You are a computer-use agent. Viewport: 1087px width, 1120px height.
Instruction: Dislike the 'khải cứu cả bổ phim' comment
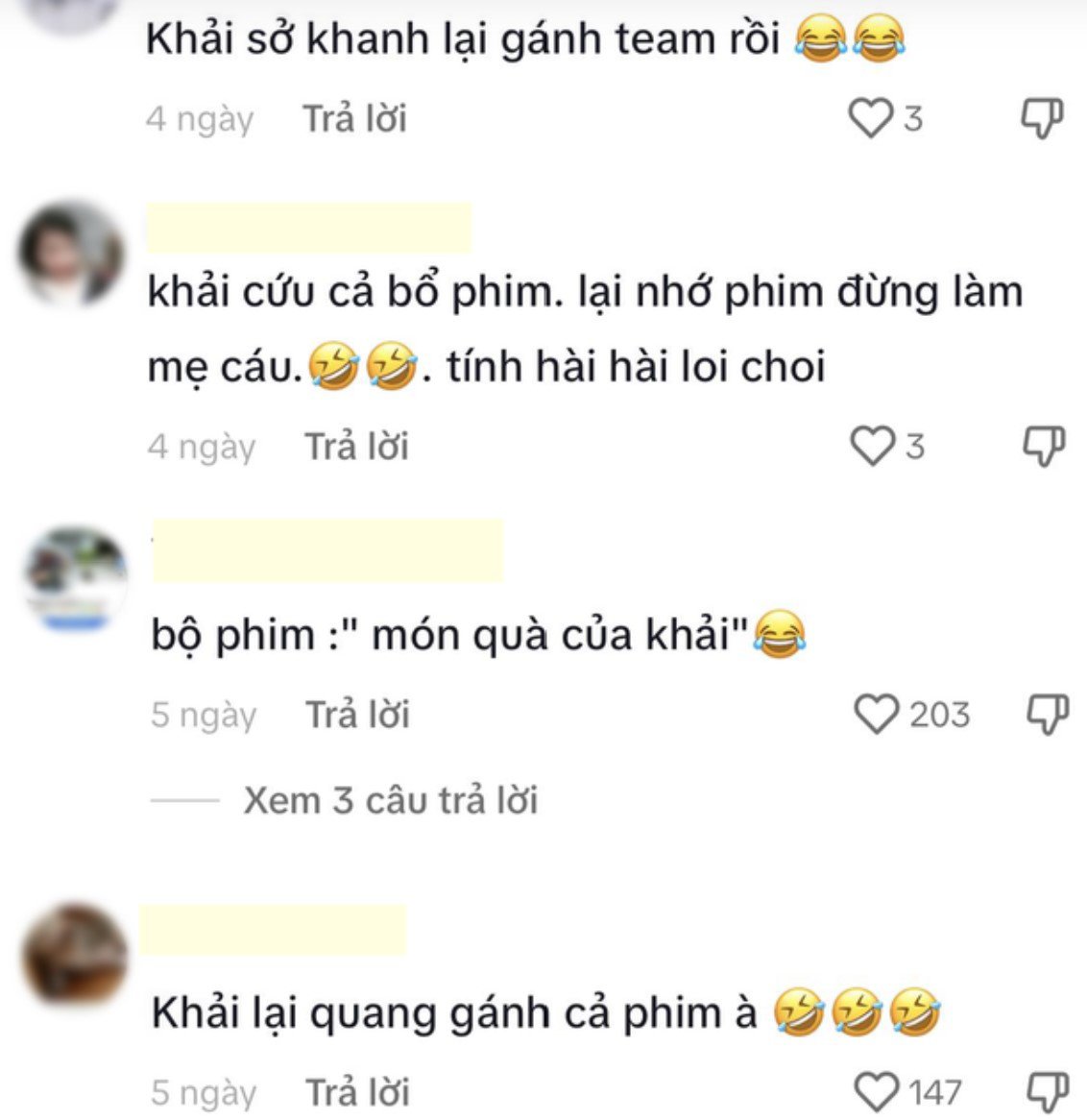point(1044,447)
